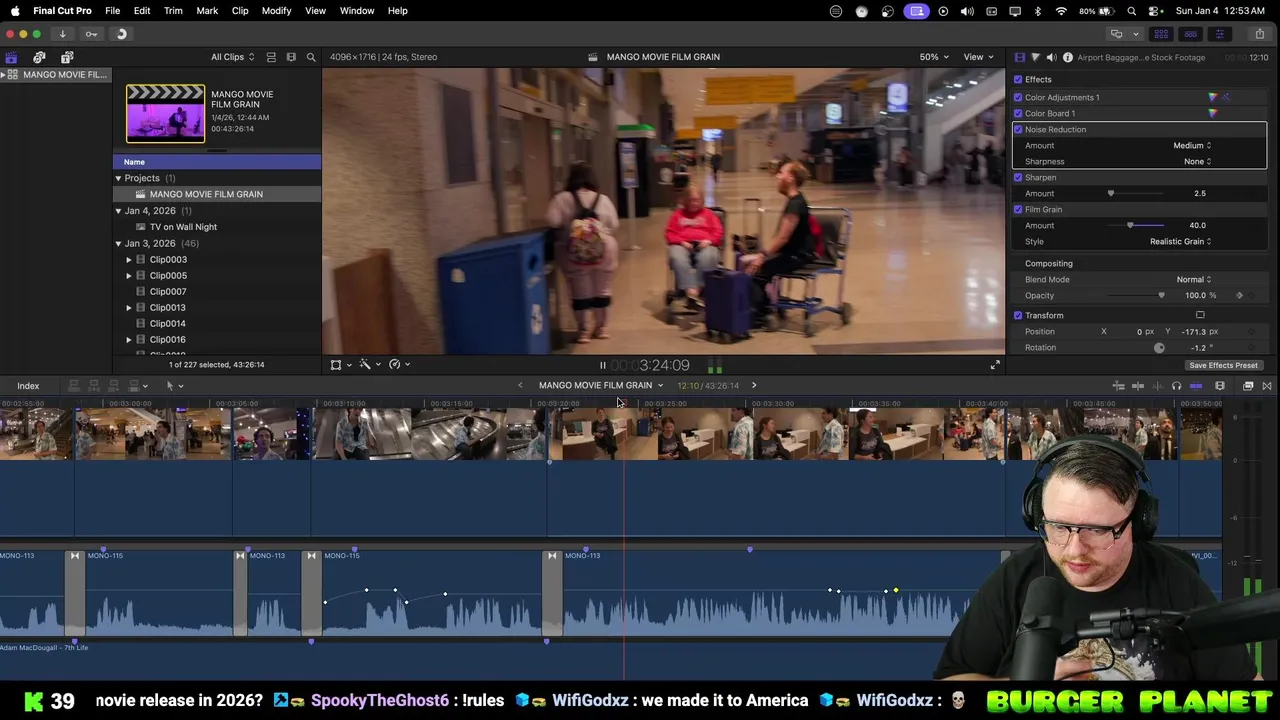Uncheck the Color Board 1 effect
Viewport: 1280px width, 720px height.
coord(1018,113)
